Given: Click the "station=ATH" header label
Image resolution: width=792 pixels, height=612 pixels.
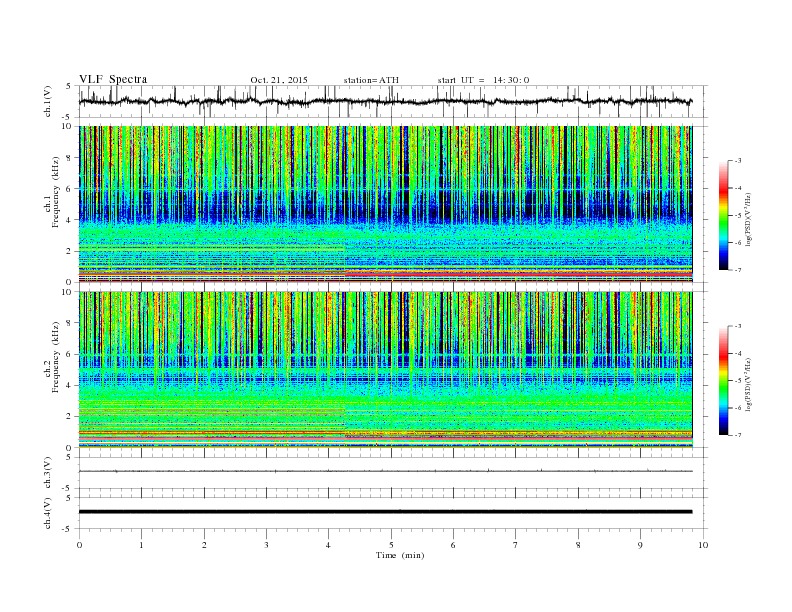Looking at the screenshot, I should tap(371, 80).
